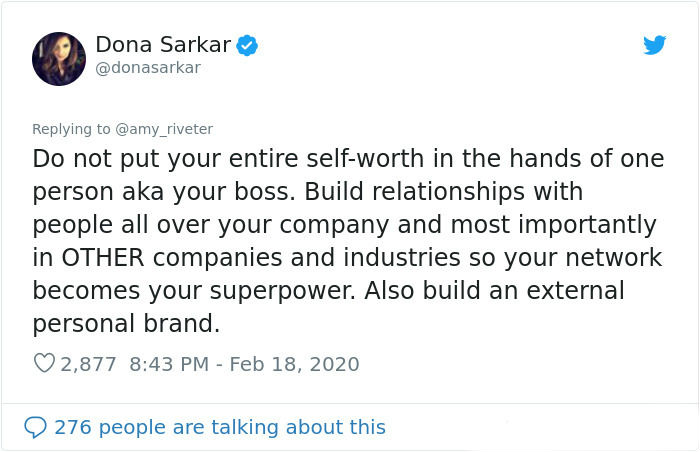
Task: Open the @amy_riveter mention
Action: click(164, 129)
